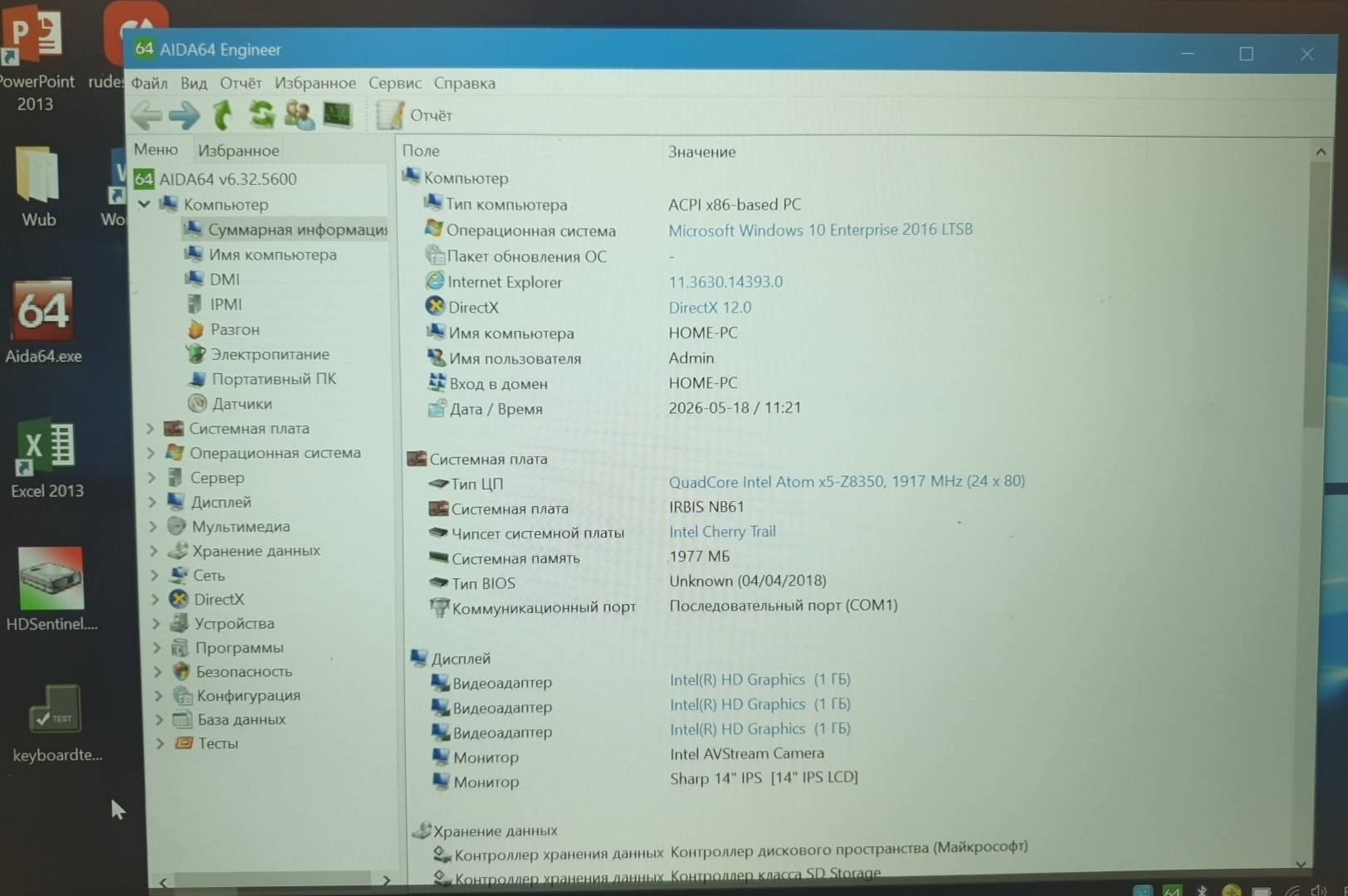The width and height of the screenshot is (1348, 896).
Task: Open the Справка menu
Action: point(465,83)
